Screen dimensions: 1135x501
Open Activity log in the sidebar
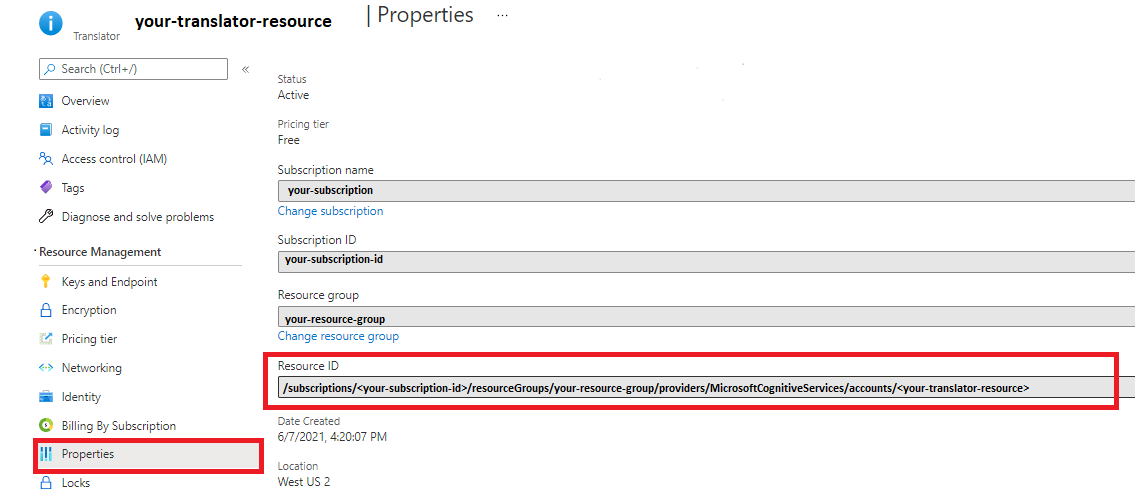[x=90, y=130]
